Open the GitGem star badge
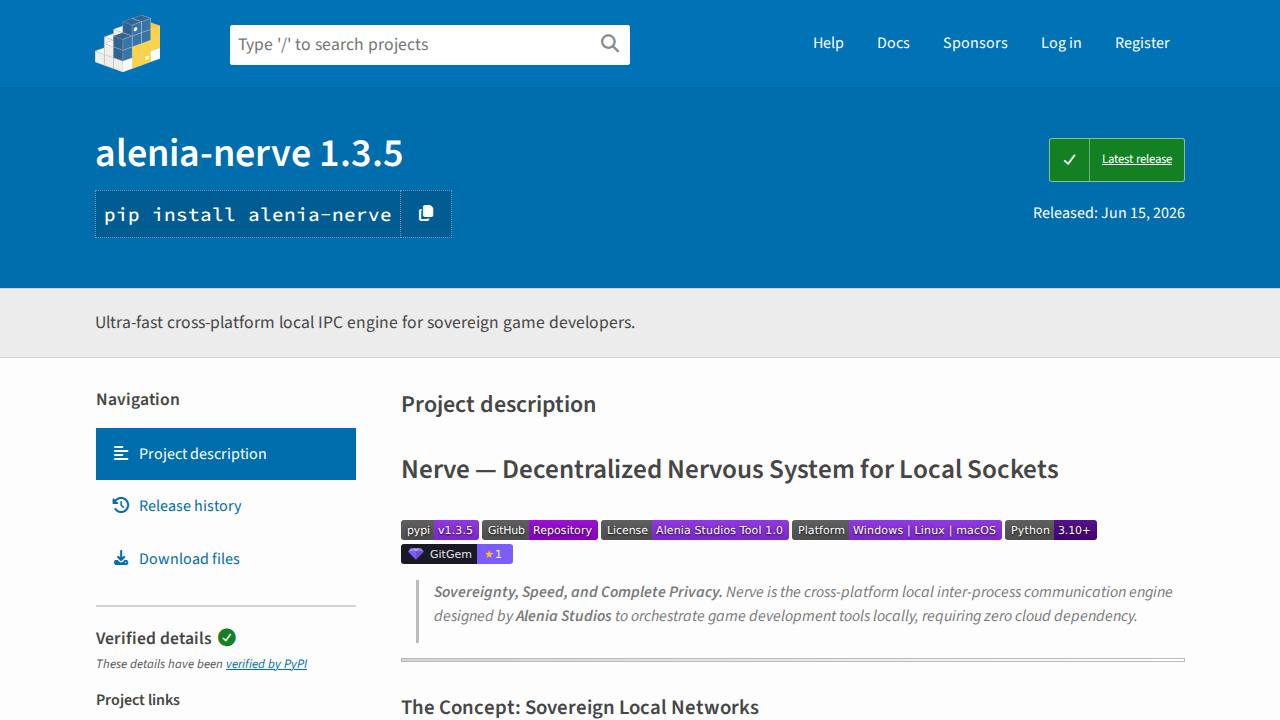 [x=457, y=554]
